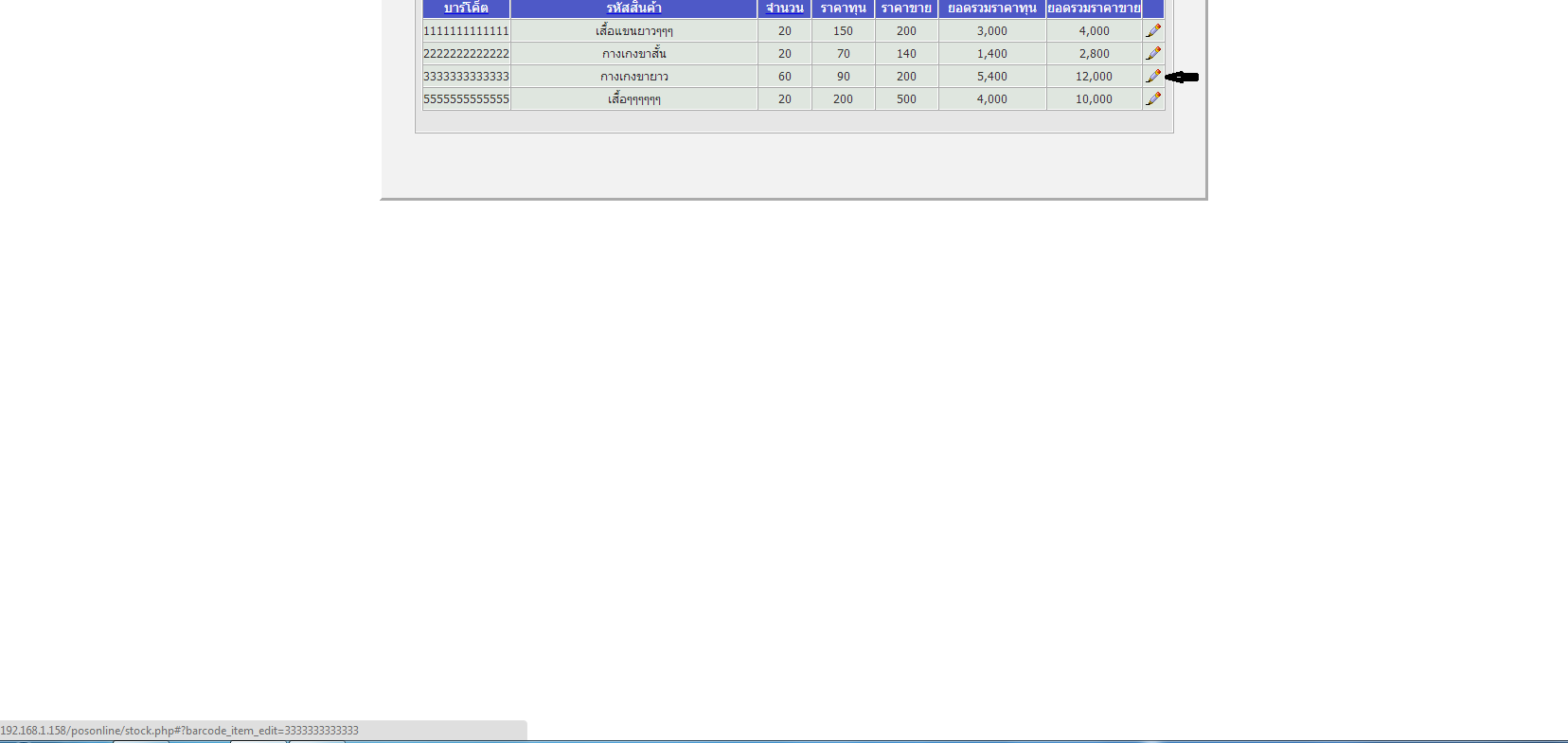Open edit pencil for barcode 2222222222222

(1153, 53)
